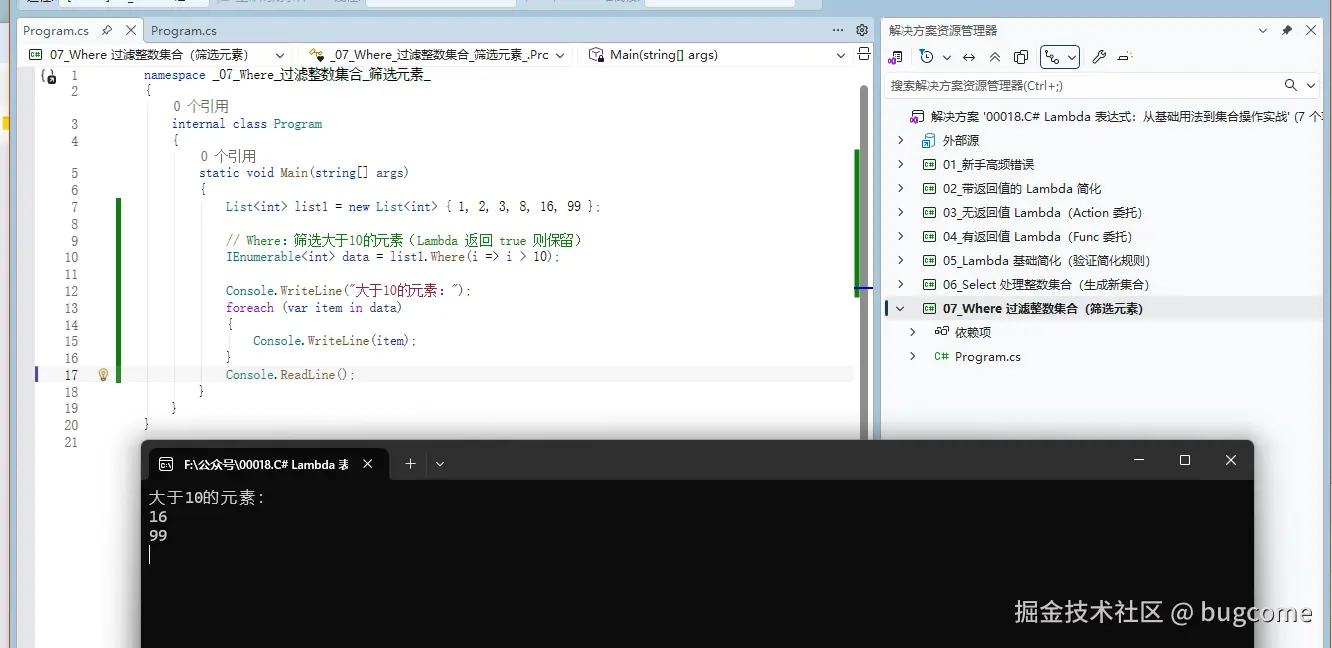
Task: Click the split editor window icon
Action: [x=865, y=55]
